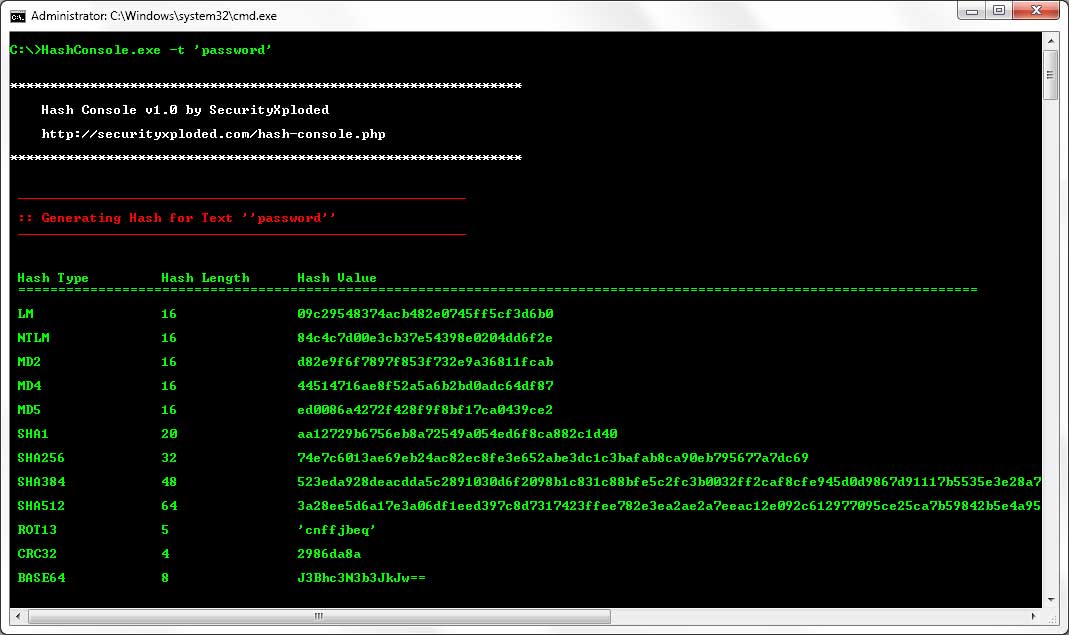Click the MD5 hash value

point(425,410)
